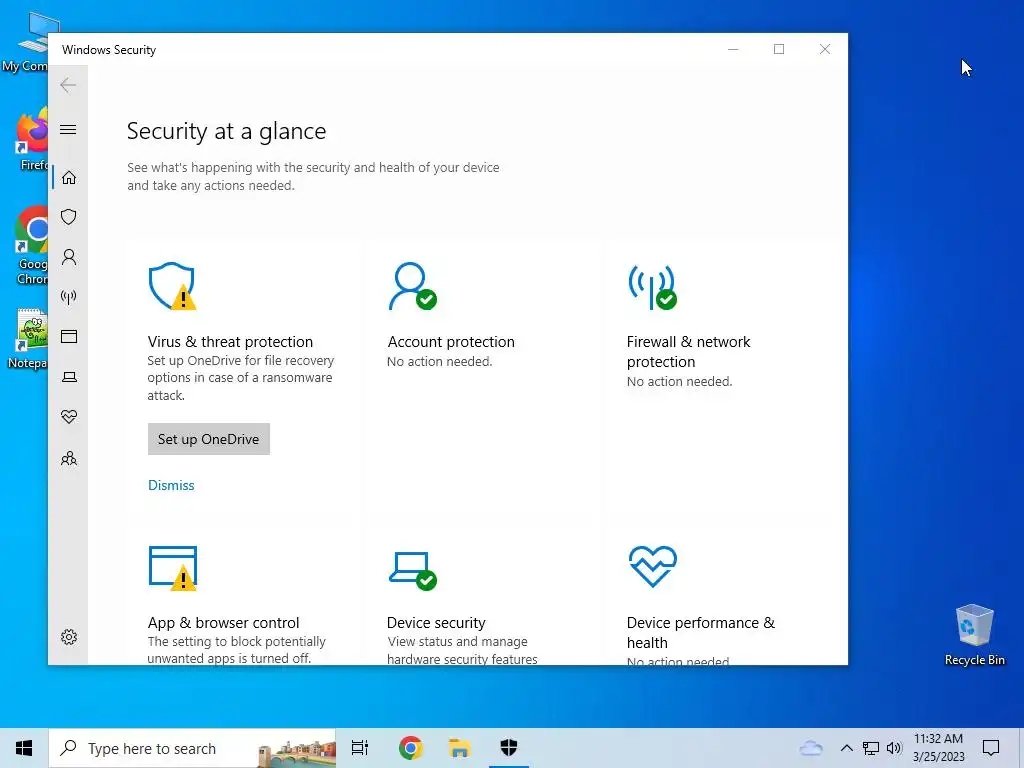Open App & browser control sidebar icon

69,336
